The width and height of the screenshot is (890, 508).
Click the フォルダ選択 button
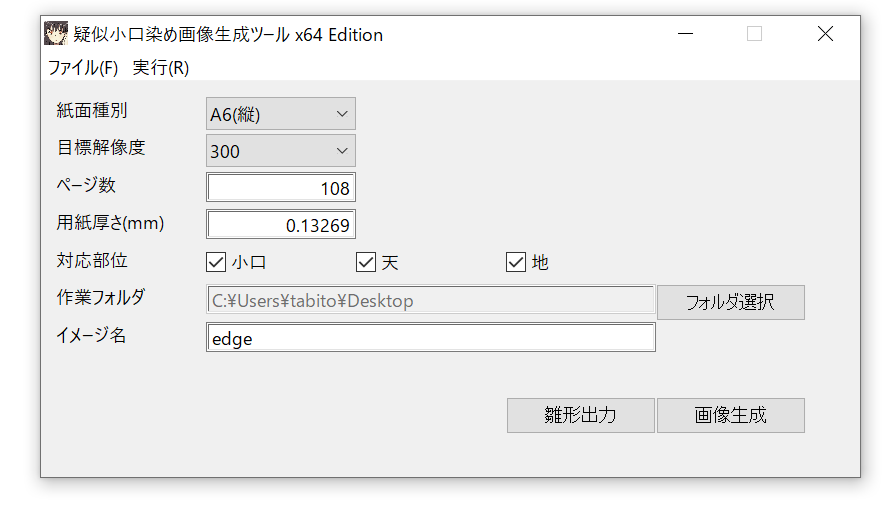point(731,303)
